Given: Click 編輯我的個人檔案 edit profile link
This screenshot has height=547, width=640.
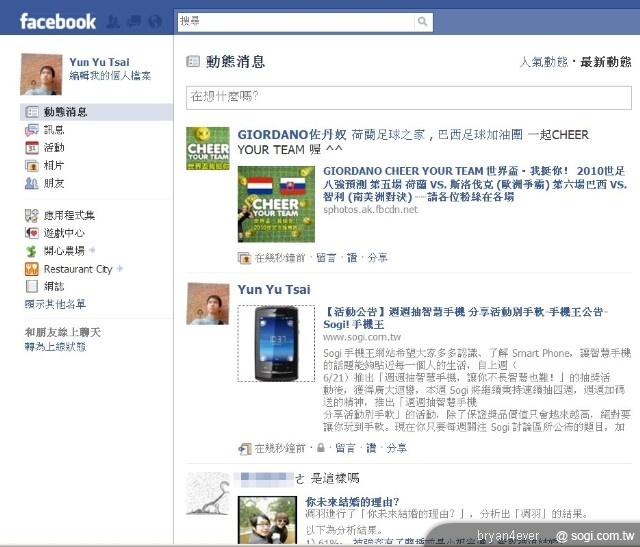Looking at the screenshot, I should 110,76.
